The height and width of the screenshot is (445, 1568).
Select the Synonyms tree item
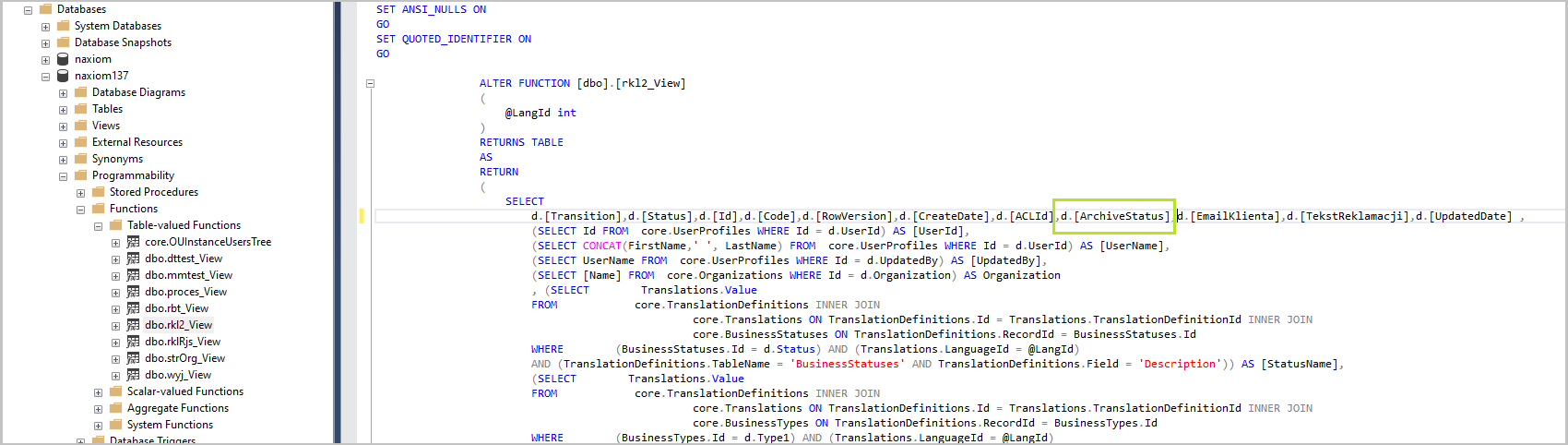click(117, 159)
